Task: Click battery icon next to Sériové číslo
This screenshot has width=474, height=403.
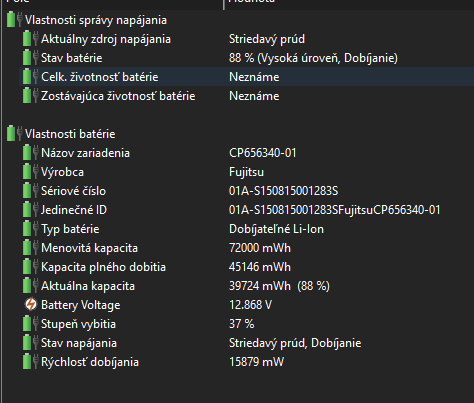Action: coord(31,191)
